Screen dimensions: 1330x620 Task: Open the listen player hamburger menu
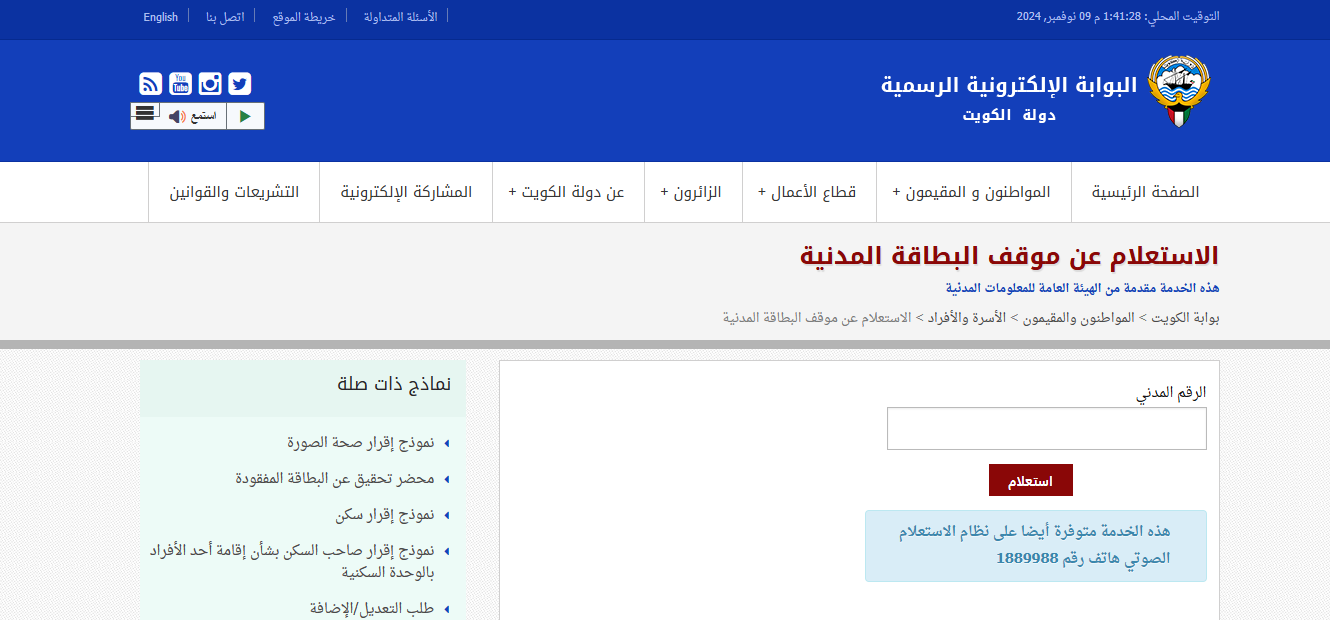click(145, 112)
